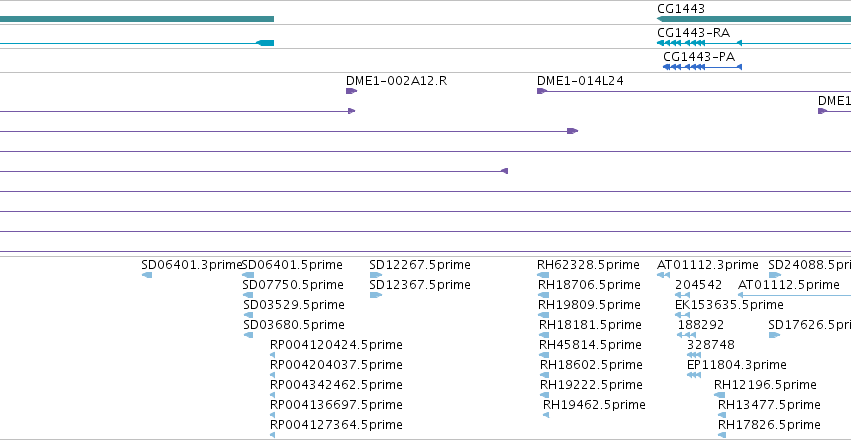The height and width of the screenshot is (440, 851).
Task: Click the SD07750.5prime EST label
Action: click(293, 285)
